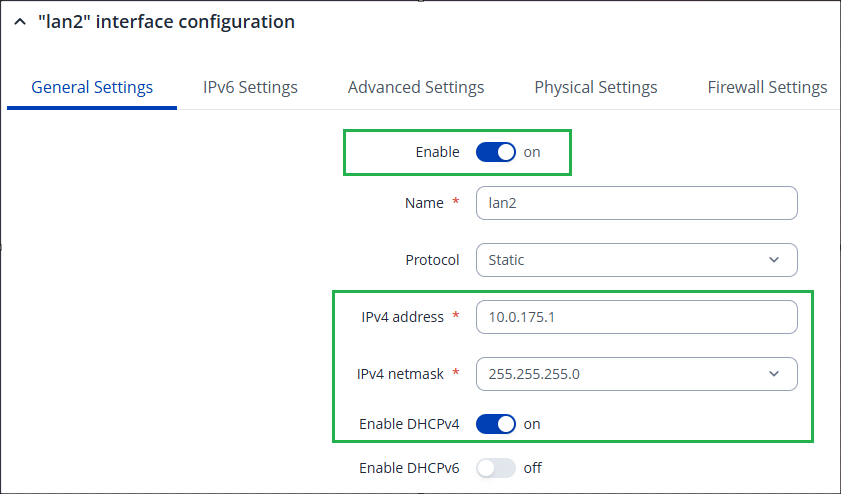Open the Firewall Settings tab
Screen dimensions: 841x494
(767, 87)
